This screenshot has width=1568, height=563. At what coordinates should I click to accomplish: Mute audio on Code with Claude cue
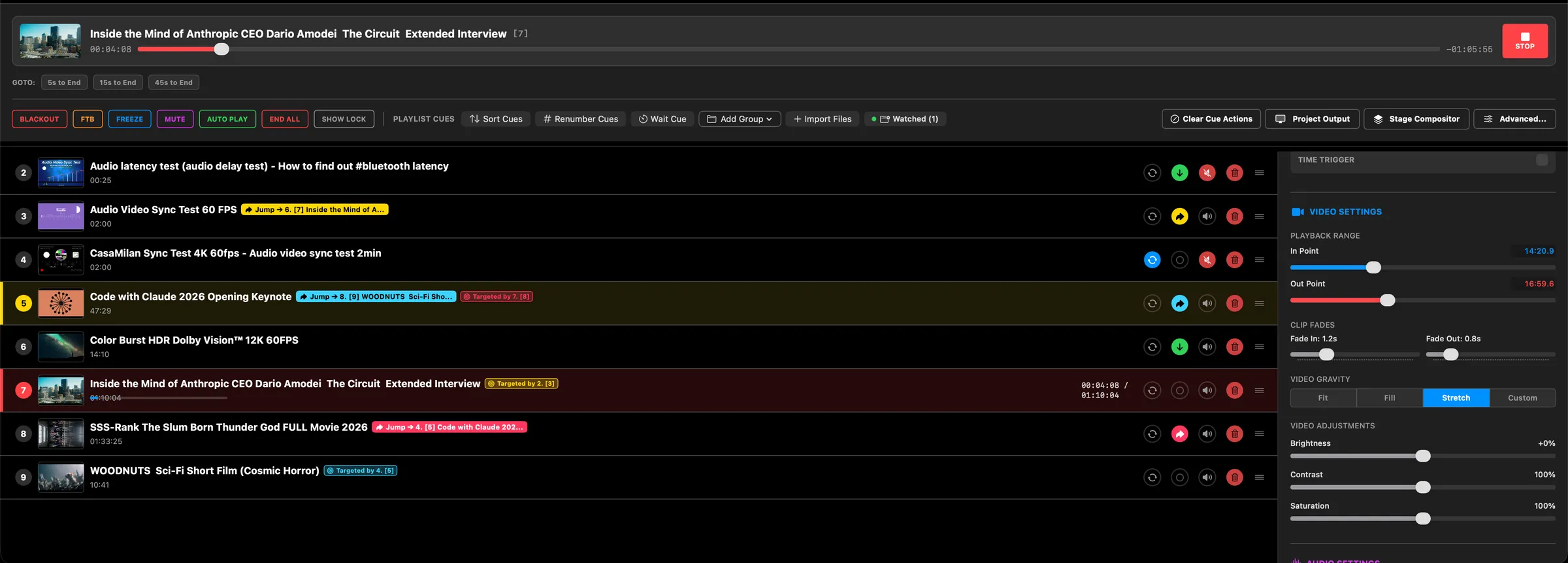point(1207,303)
